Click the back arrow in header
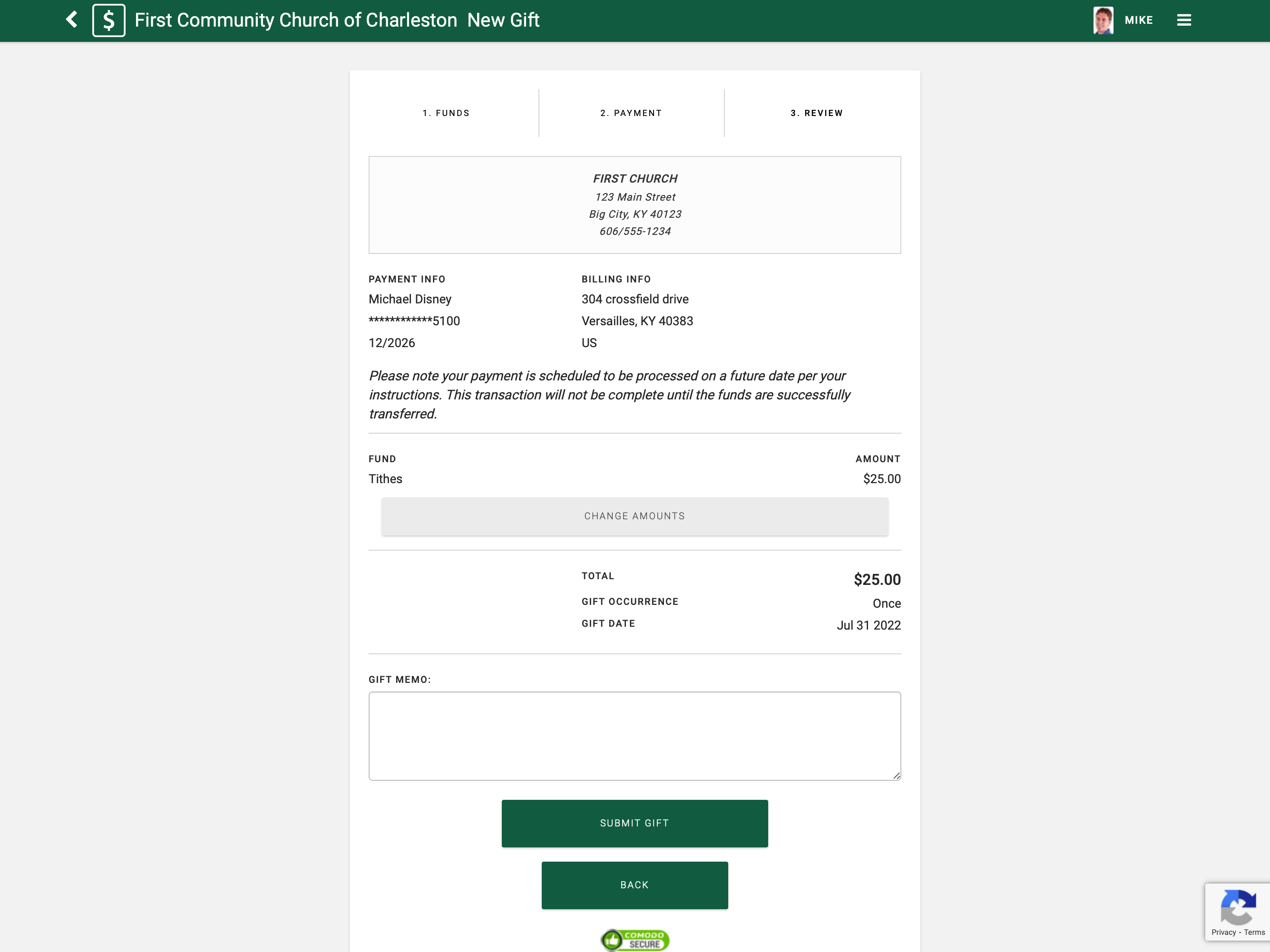Viewport: 1270px width, 952px height. click(x=72, y=20)
